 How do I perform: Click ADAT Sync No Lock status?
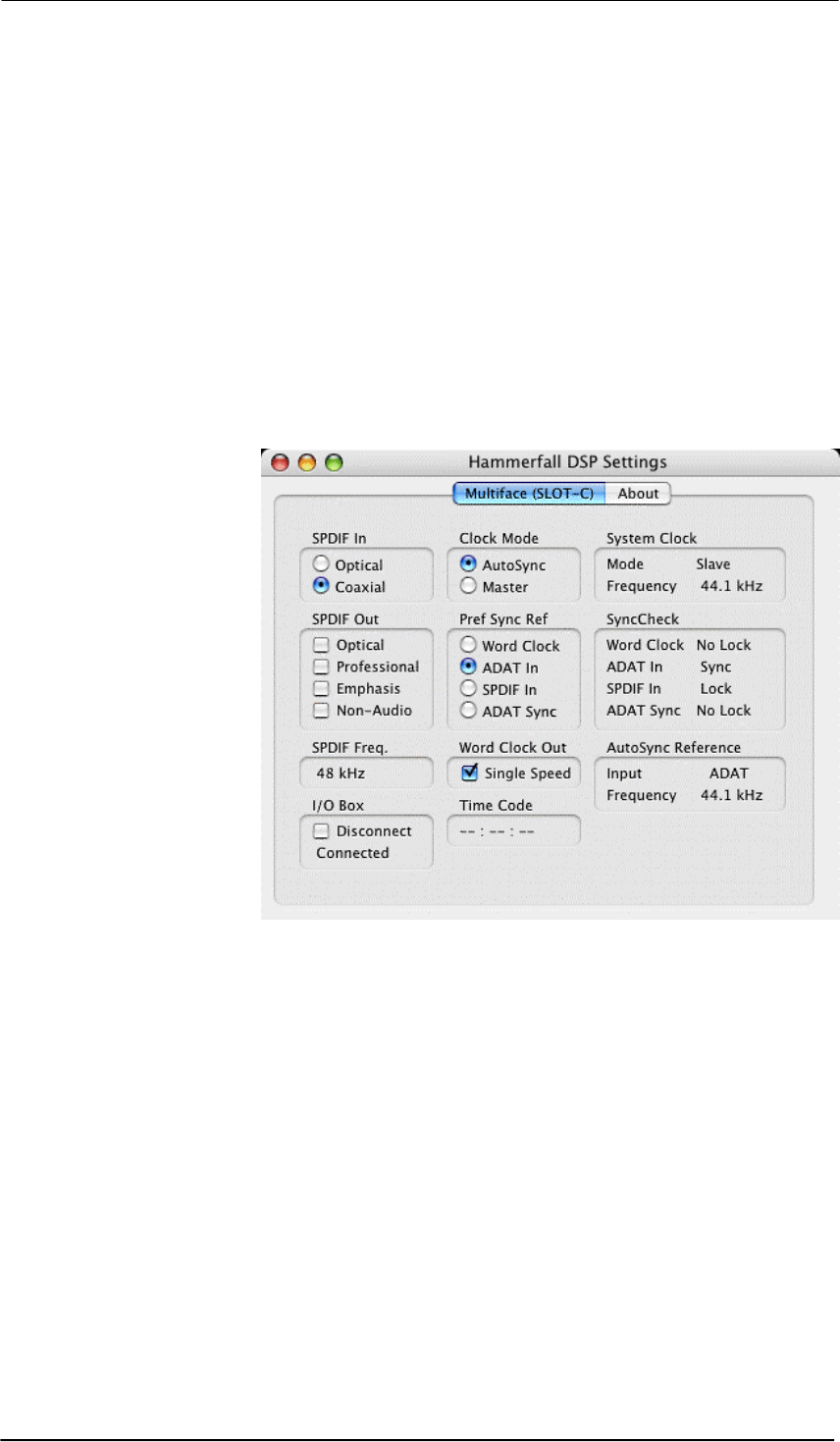click(723, 711)
